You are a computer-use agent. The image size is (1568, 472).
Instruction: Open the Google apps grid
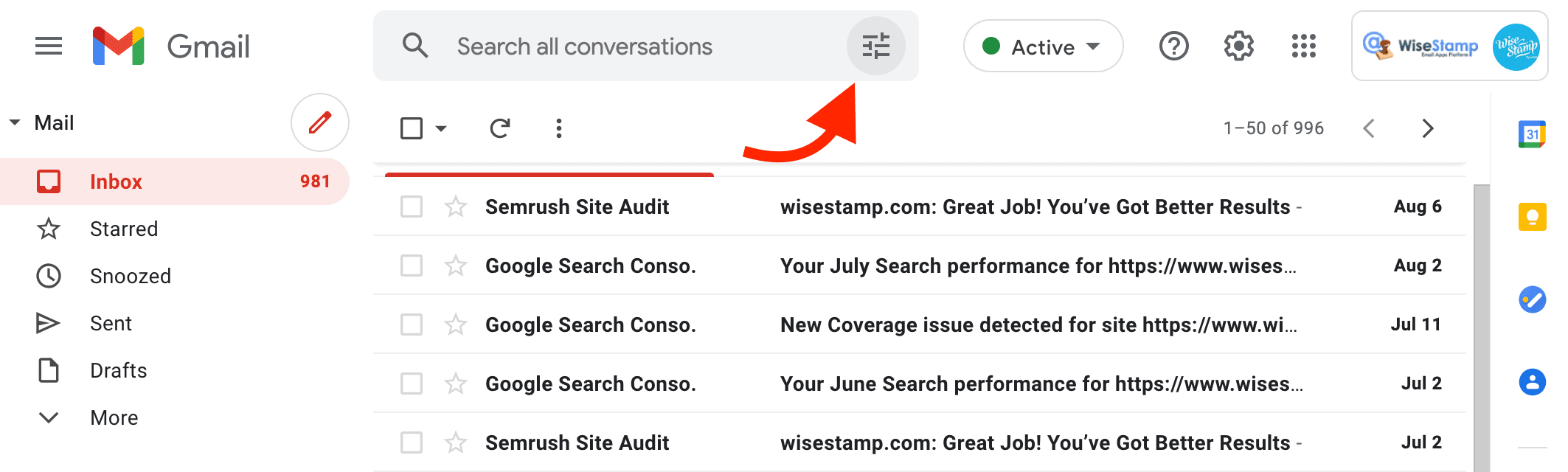point(1303,46)
